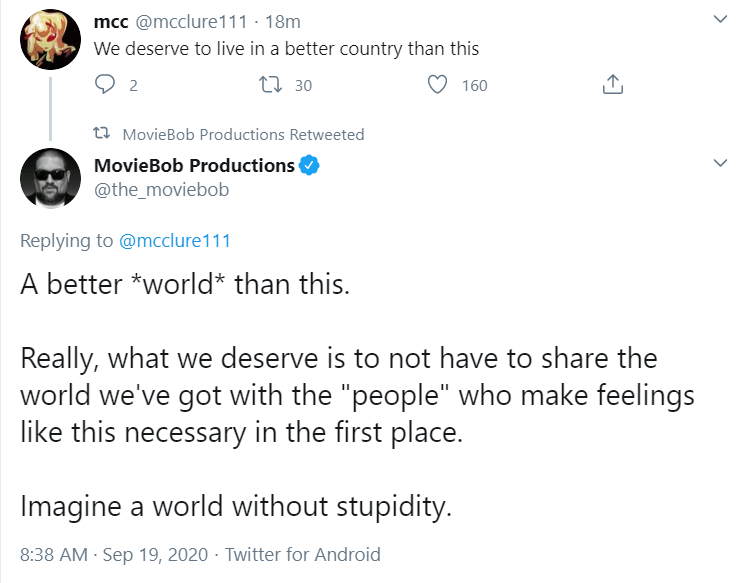Click the 'mcc' display name
The height and width of the screenshot is (583, 742).
click(108, 21)
